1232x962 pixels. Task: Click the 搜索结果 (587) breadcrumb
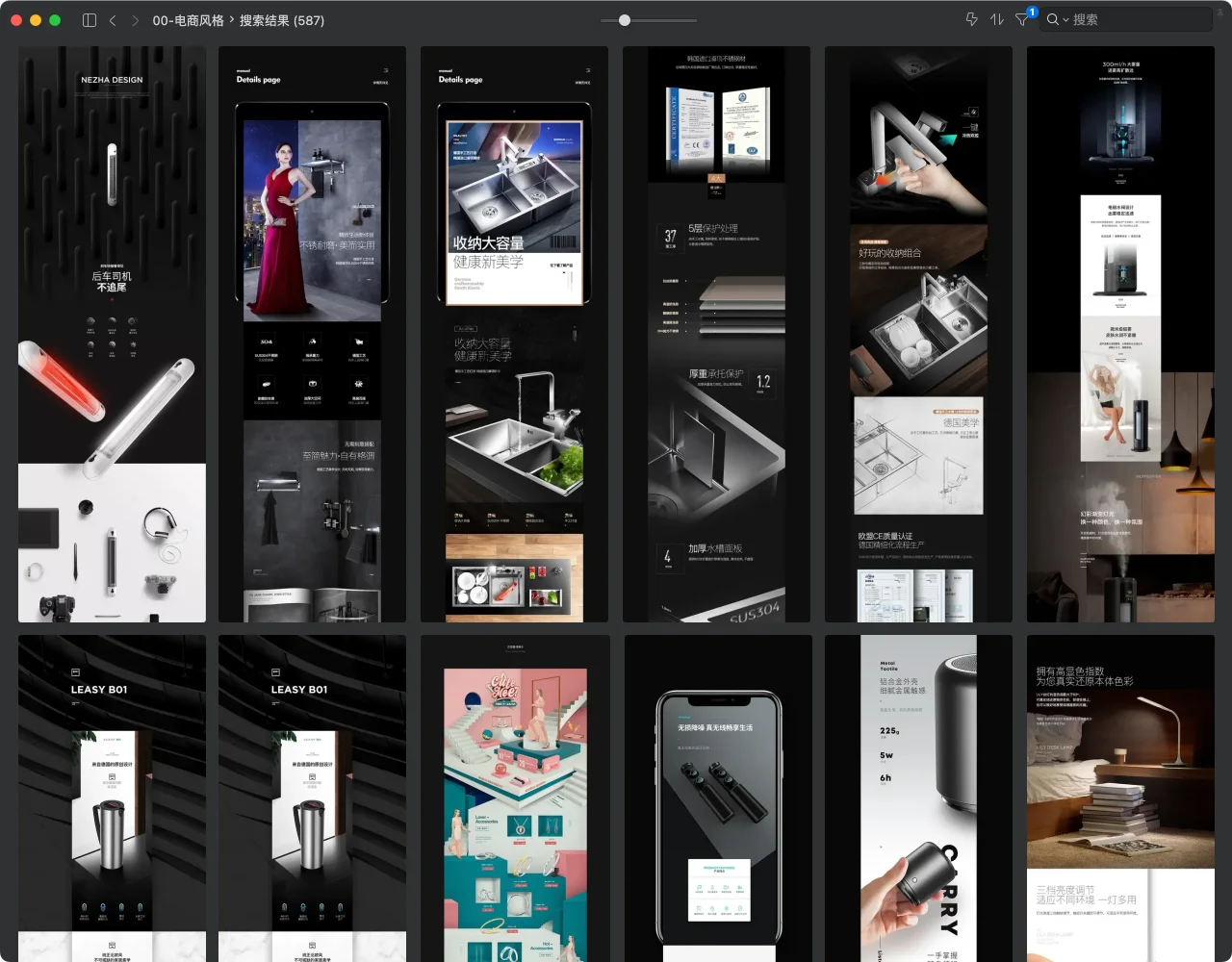pos(281,20)
